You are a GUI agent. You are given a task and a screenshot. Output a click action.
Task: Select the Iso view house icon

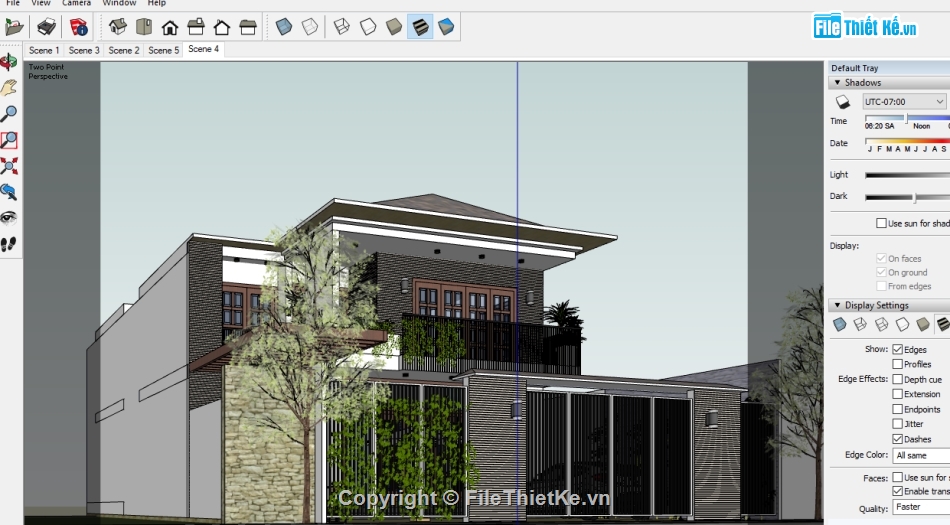click(118, 27)
